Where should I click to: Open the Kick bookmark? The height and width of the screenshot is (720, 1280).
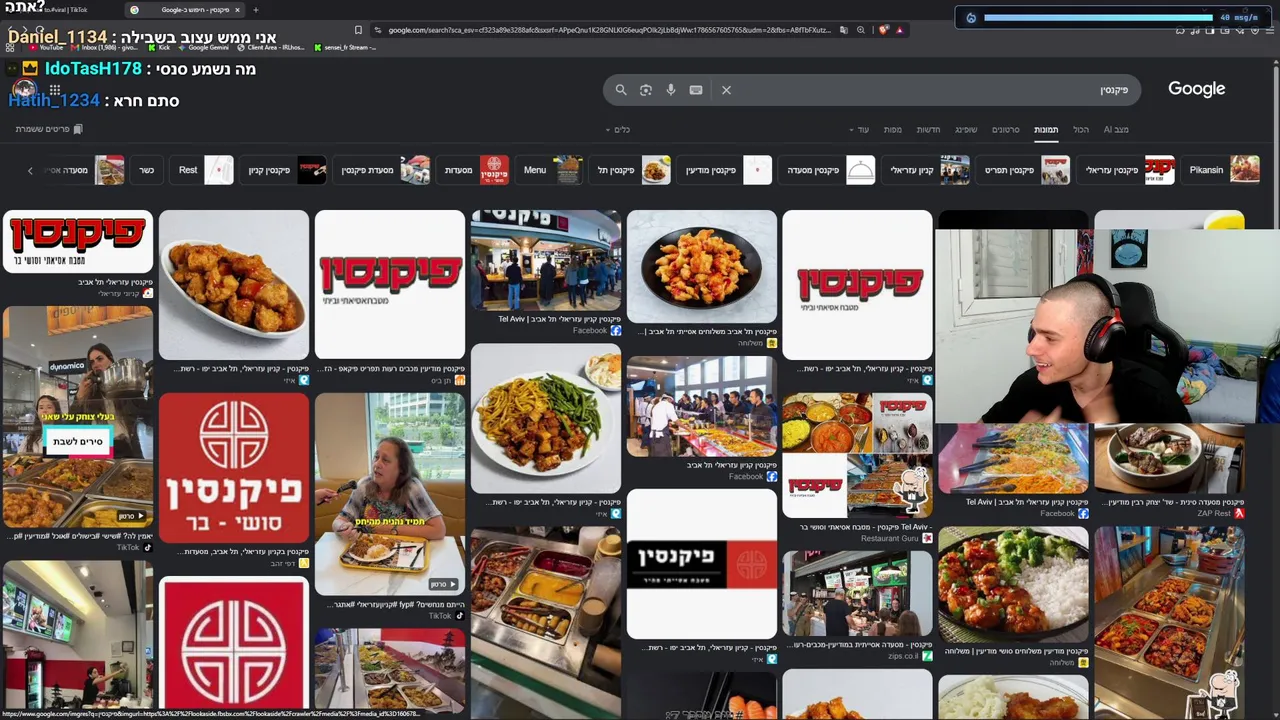159,47
